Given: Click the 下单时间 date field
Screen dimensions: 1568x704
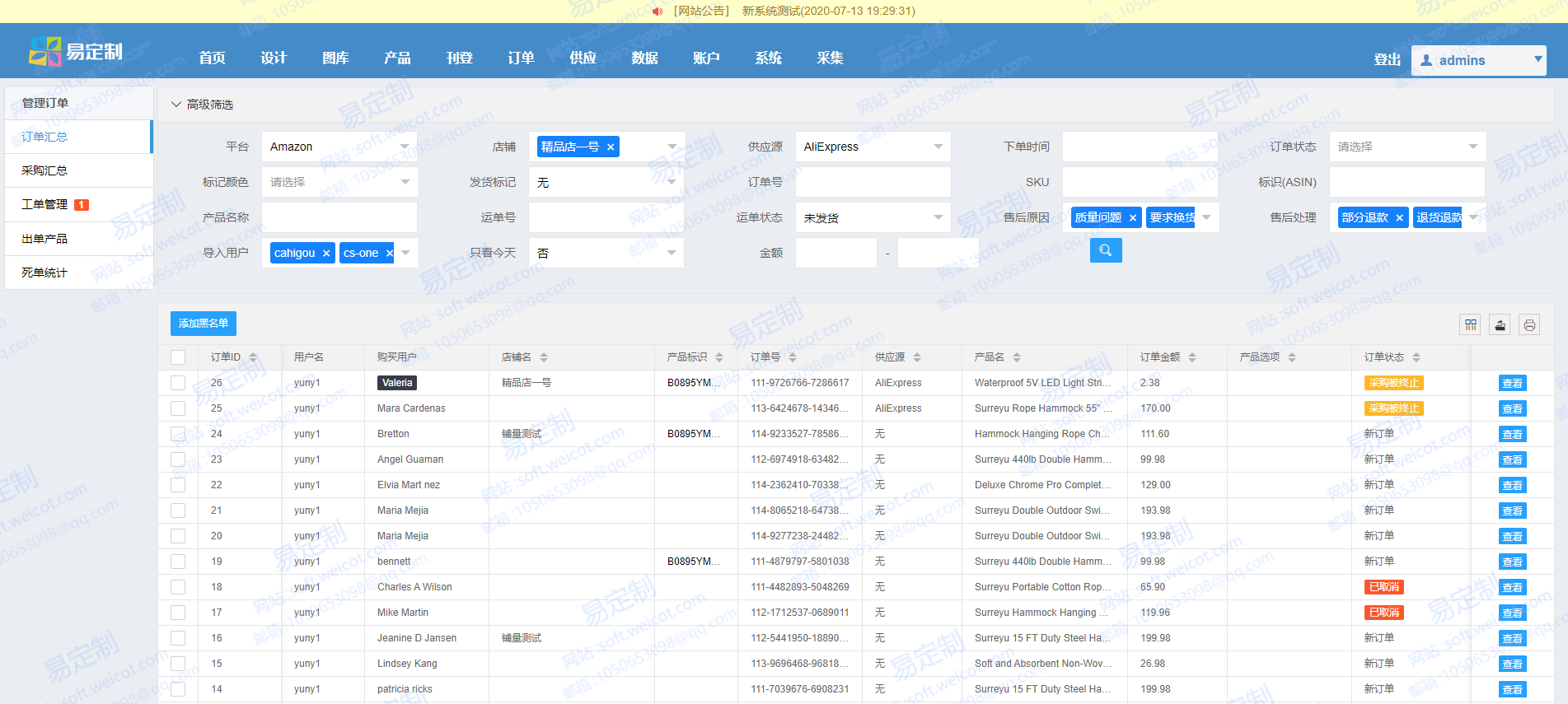Looking at the screenshot, I should pyautogui.click(x=1140, y=147).
